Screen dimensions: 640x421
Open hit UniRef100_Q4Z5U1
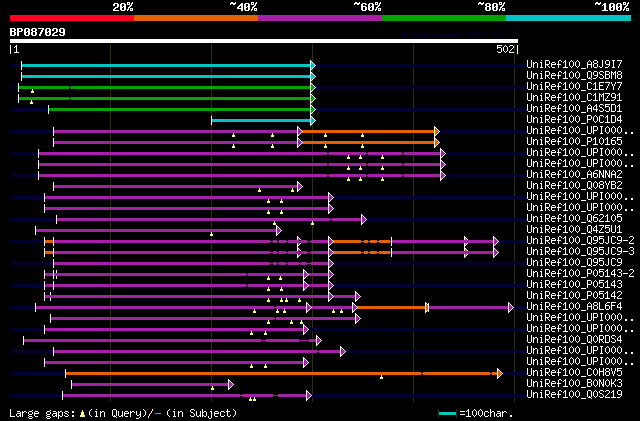574,229
